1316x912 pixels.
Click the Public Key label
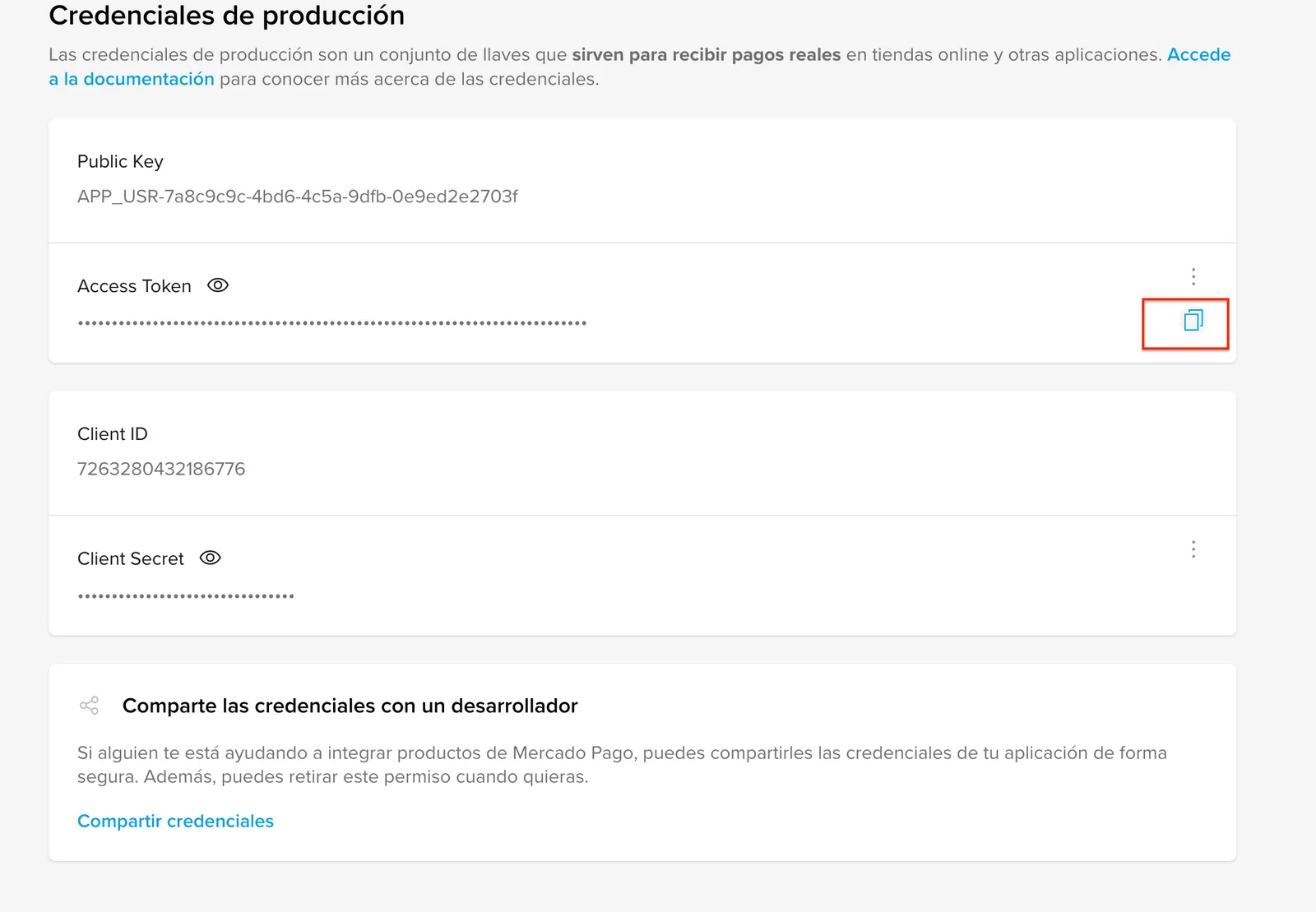[x=120, y=161]
